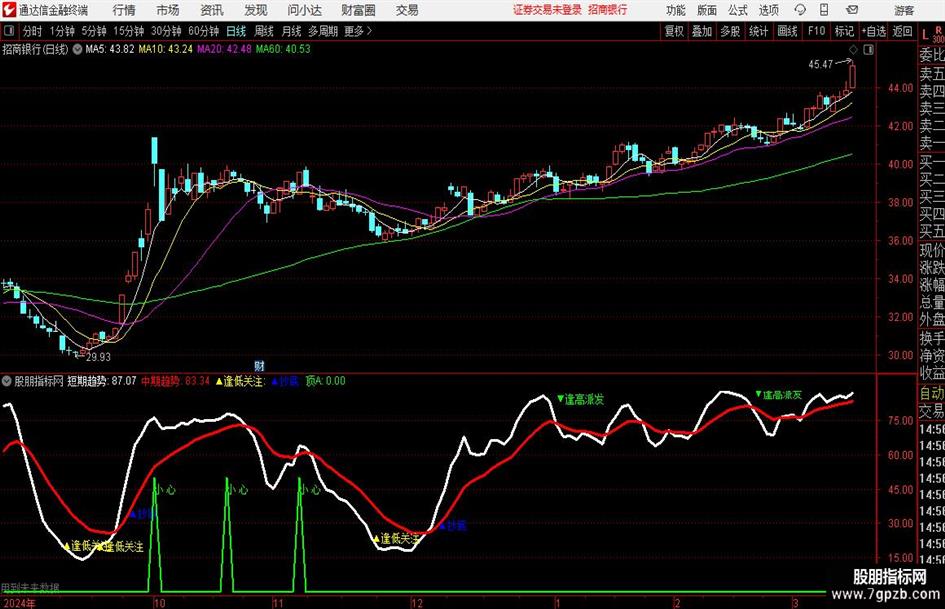Viewport: 945px width, 609px height.
Task: Switch to 周线 weekly tab
Action: point(264,31)
